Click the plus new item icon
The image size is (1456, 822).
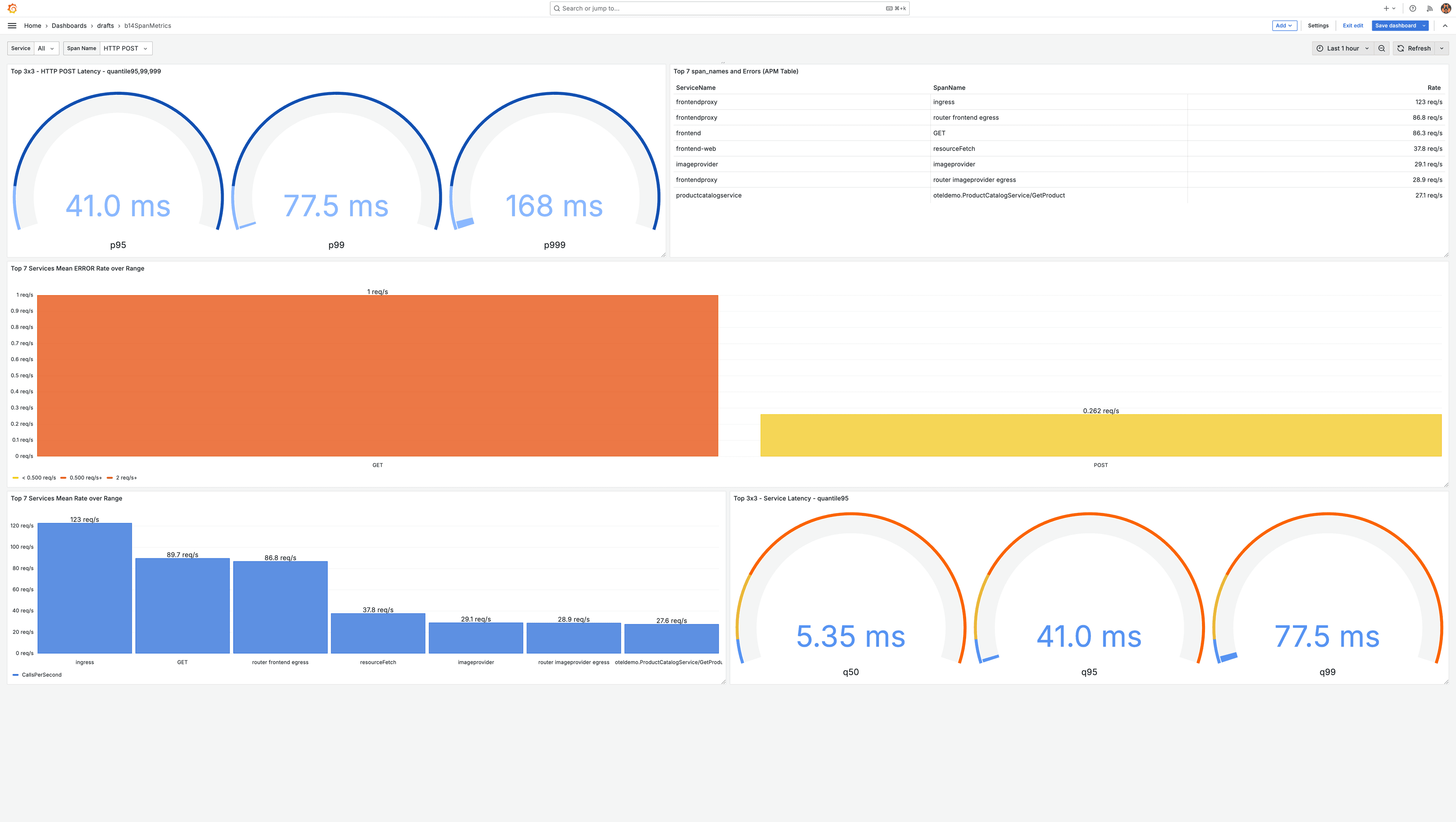pos(1389,8)
